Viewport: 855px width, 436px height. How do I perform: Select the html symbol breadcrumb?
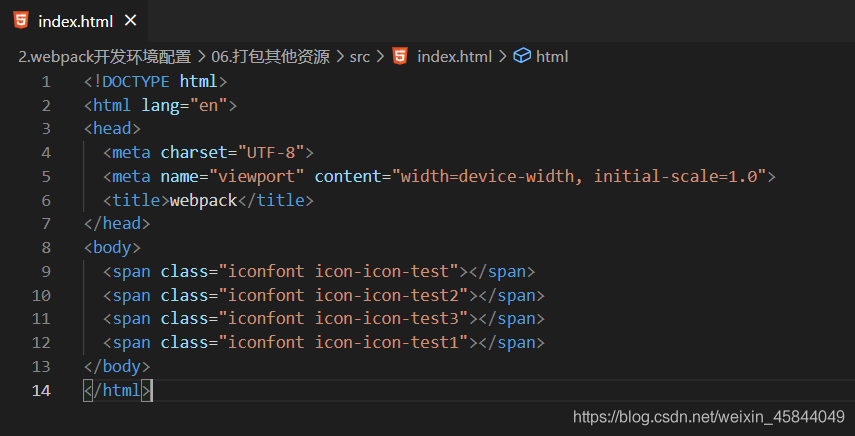pyautogui.click(x=552, y=56)
